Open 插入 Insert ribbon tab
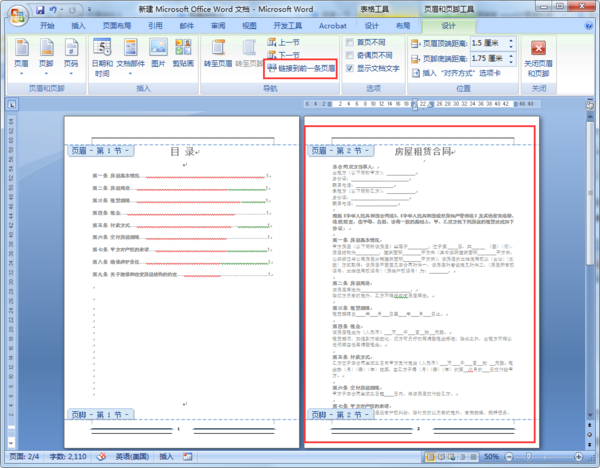The image size is (600, 468). point(78,26)
